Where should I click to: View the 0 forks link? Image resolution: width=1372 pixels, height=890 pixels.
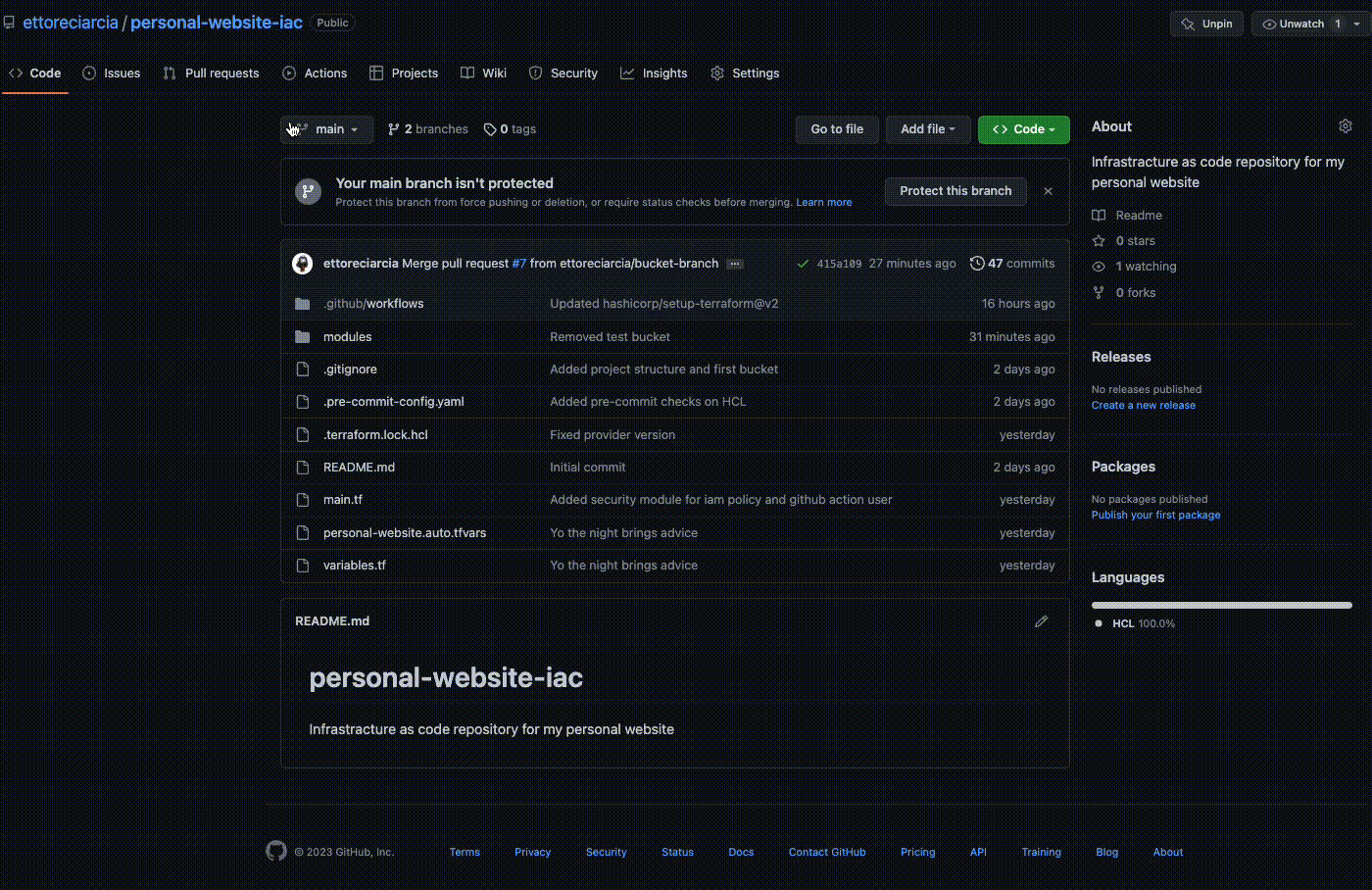[x=1124, y=293]
